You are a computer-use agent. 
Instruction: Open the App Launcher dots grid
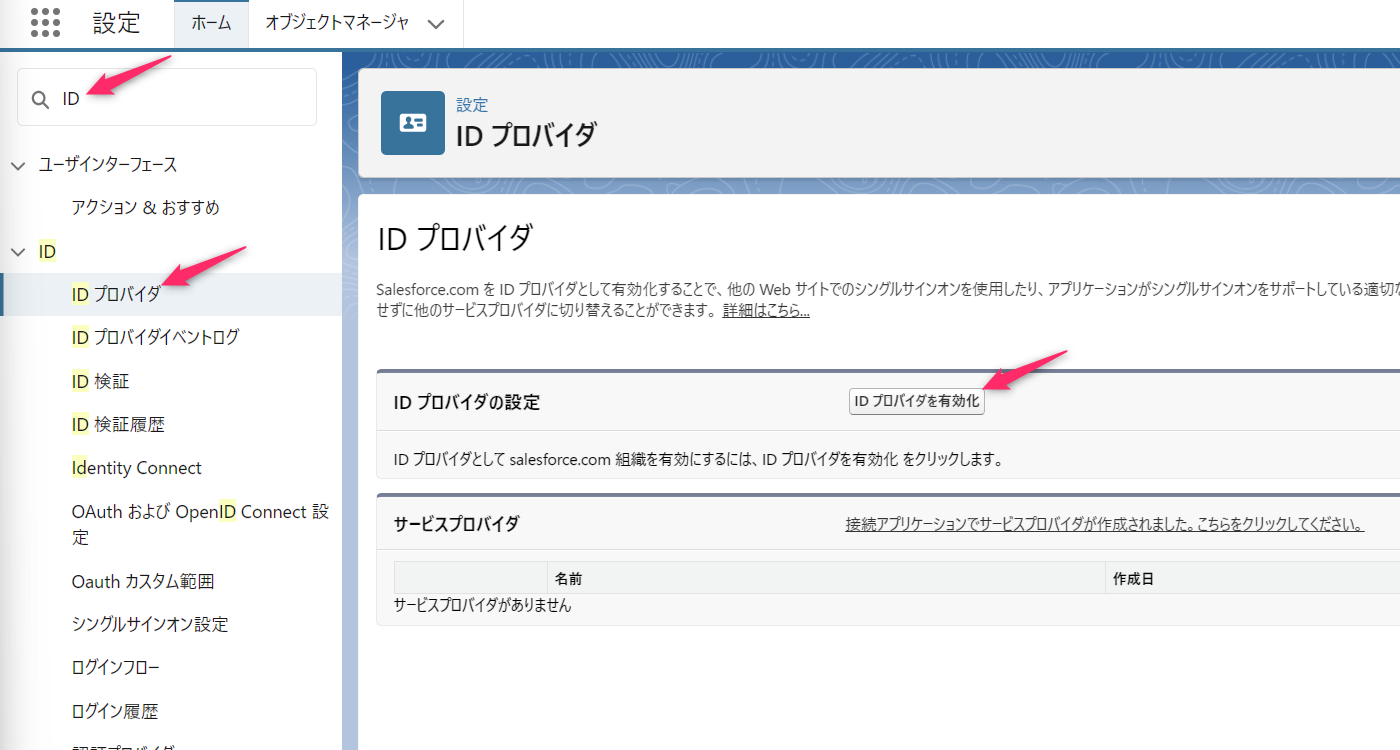point(45,22)
